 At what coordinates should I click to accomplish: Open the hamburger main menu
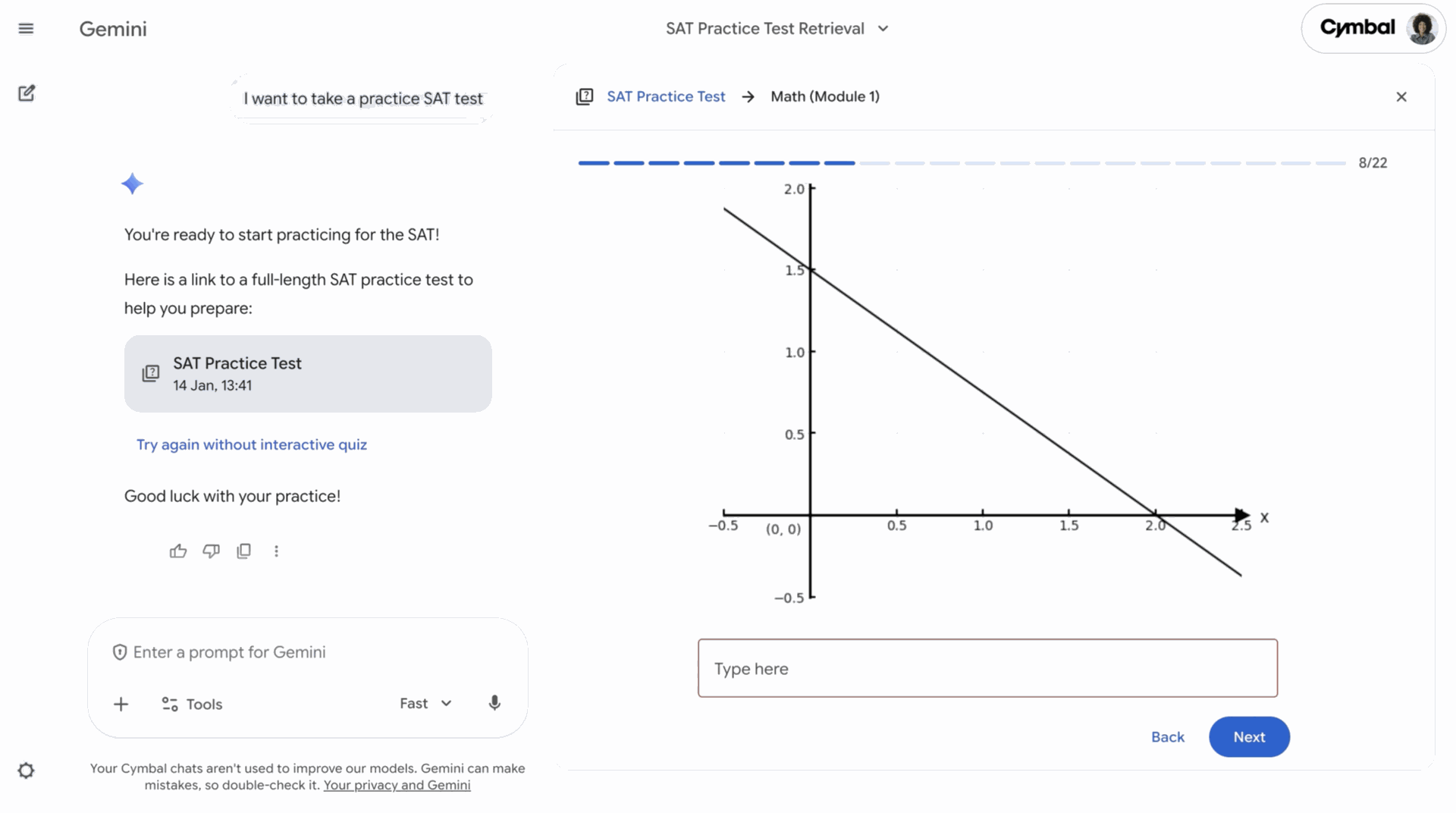tap(26, 29)
